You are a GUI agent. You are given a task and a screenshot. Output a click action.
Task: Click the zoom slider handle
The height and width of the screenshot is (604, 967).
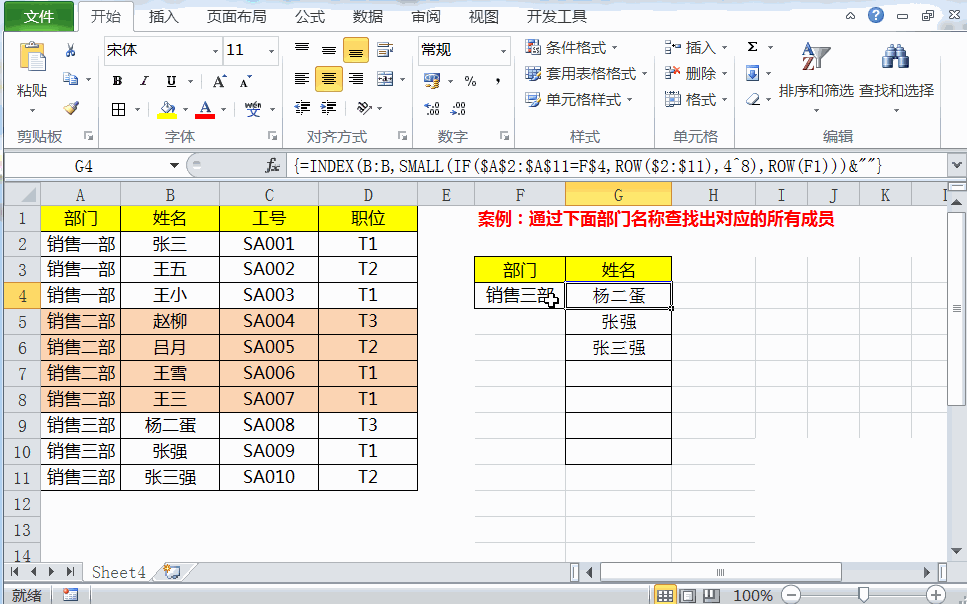(863, 595)
